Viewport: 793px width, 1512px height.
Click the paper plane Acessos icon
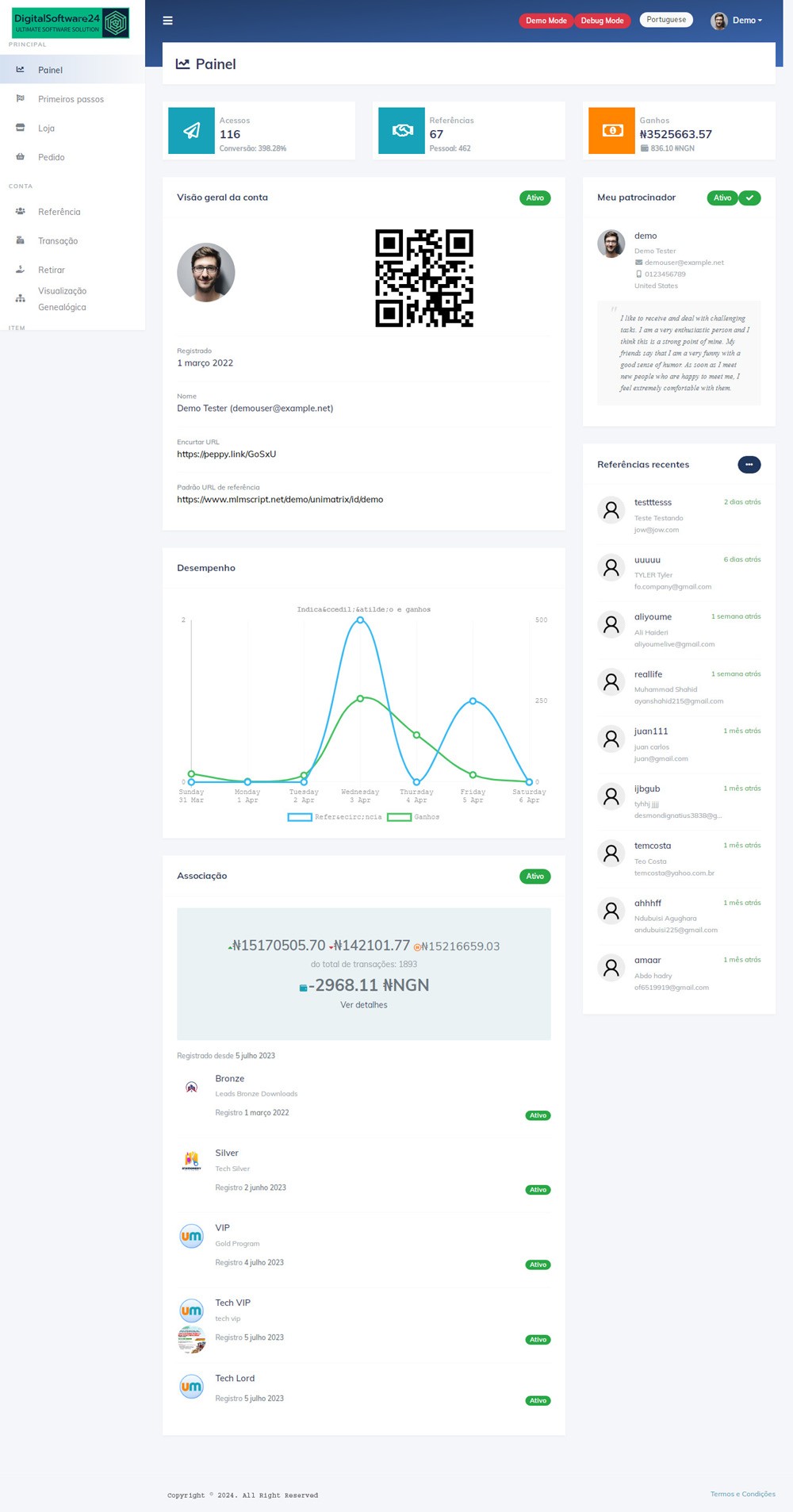pyautogui.click(x=191, y=131)
